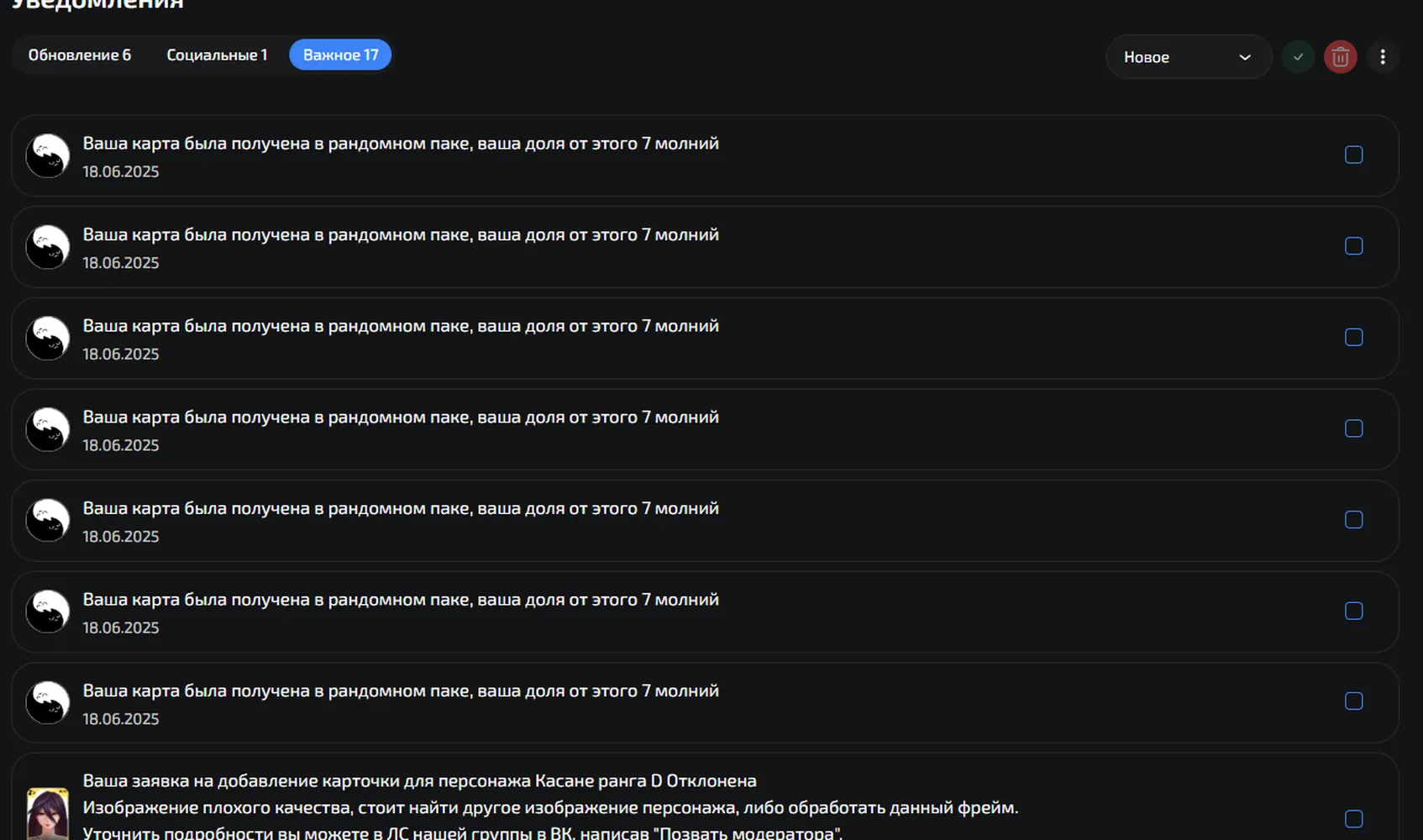Image resolution: width=1423 pixels, height=840 pixels.
Task: Click the green checkmark mark-as-read icon
Action: [x=1298, y=57]
